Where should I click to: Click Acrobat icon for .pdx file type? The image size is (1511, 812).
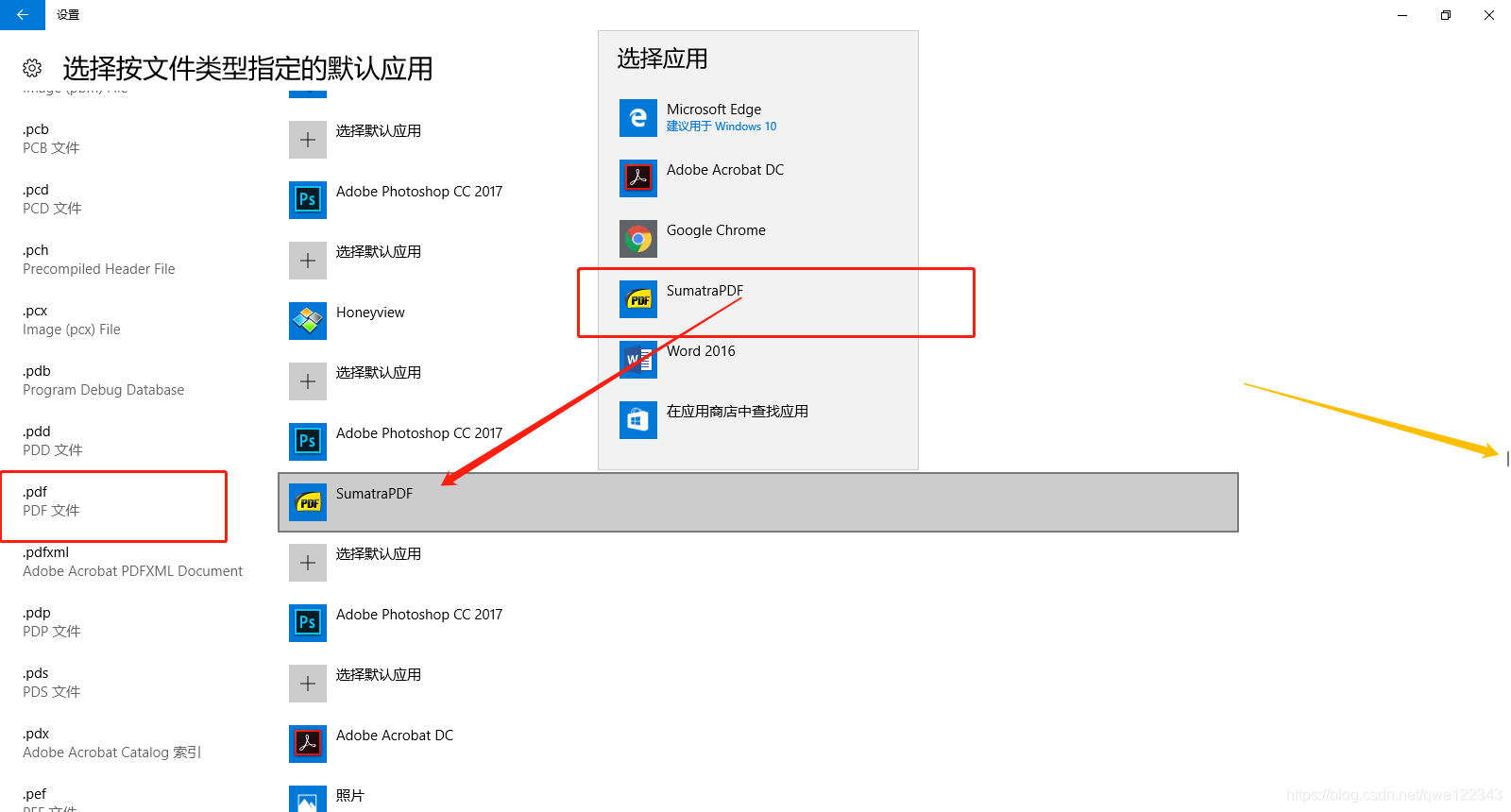click(308, 744)
